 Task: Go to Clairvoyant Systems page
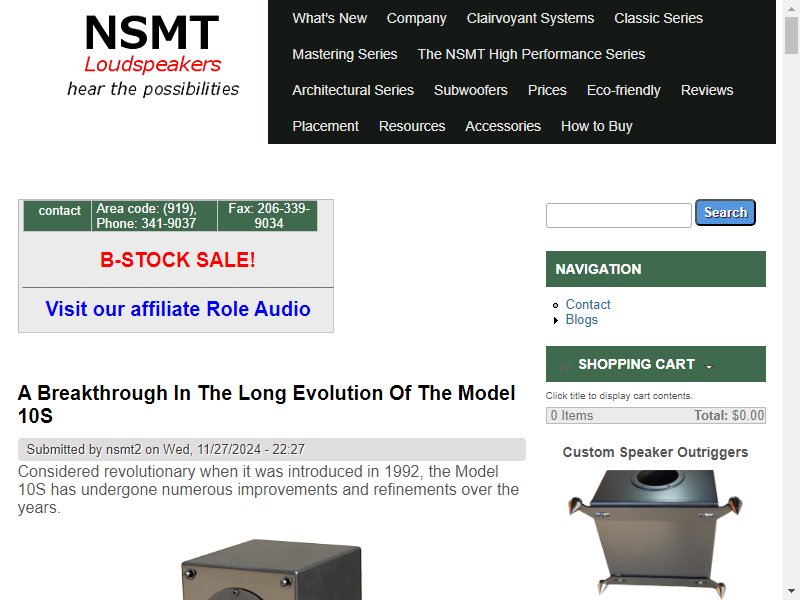(530, 18)
